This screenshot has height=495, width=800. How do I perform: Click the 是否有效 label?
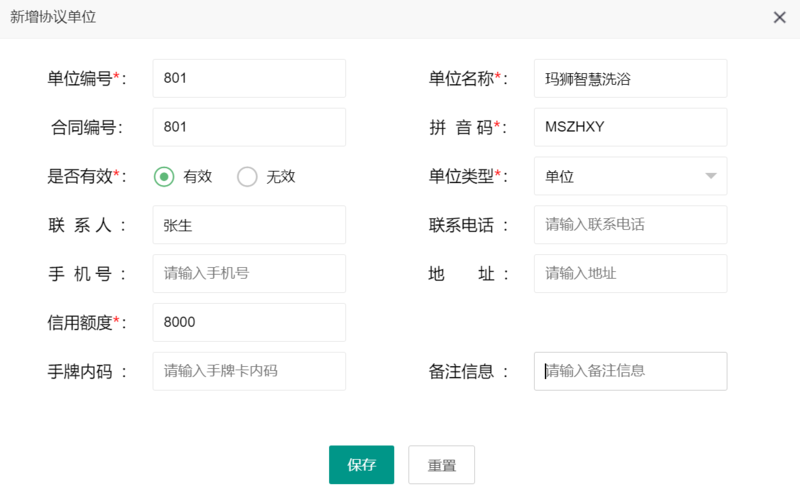(x=86, y=177)
